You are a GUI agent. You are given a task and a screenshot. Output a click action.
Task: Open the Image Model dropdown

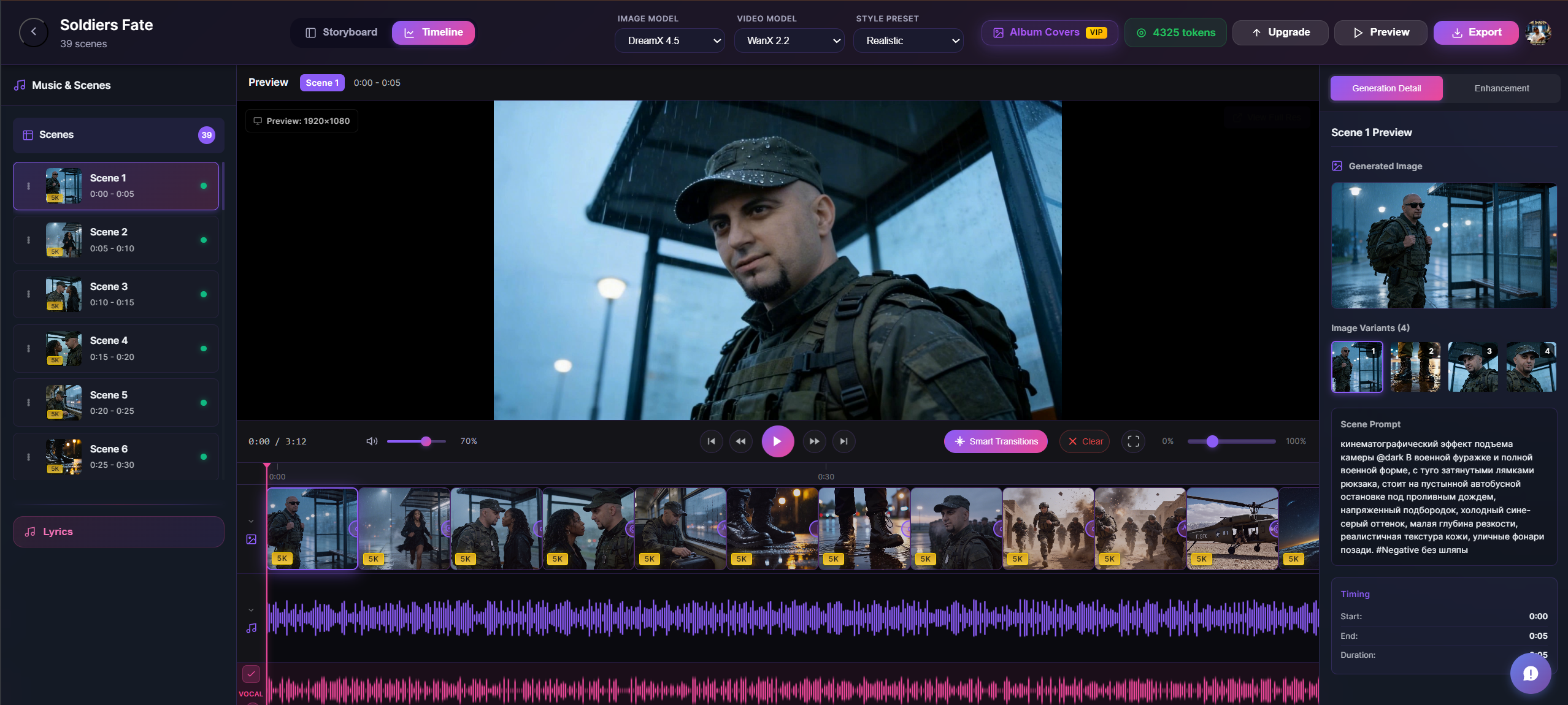tap(669, 40)
